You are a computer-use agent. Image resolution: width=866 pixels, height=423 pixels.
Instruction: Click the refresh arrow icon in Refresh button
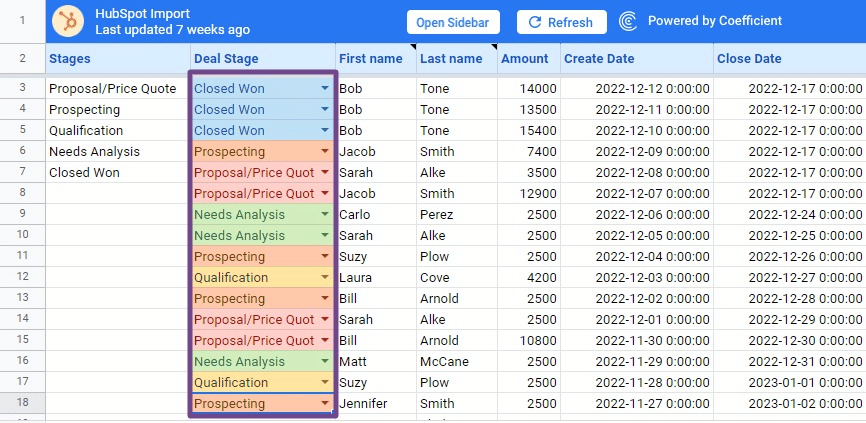coord(534,22)
